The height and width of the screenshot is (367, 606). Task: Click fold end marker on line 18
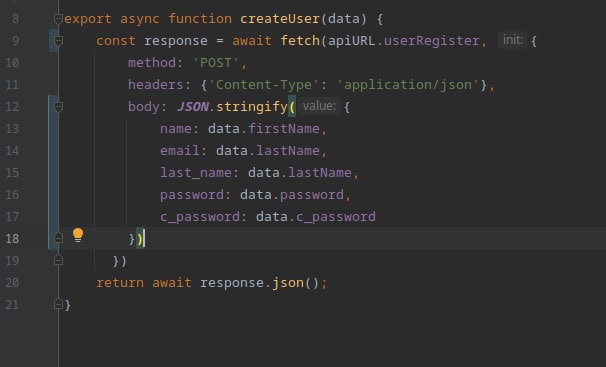click(x=58, y=238)
